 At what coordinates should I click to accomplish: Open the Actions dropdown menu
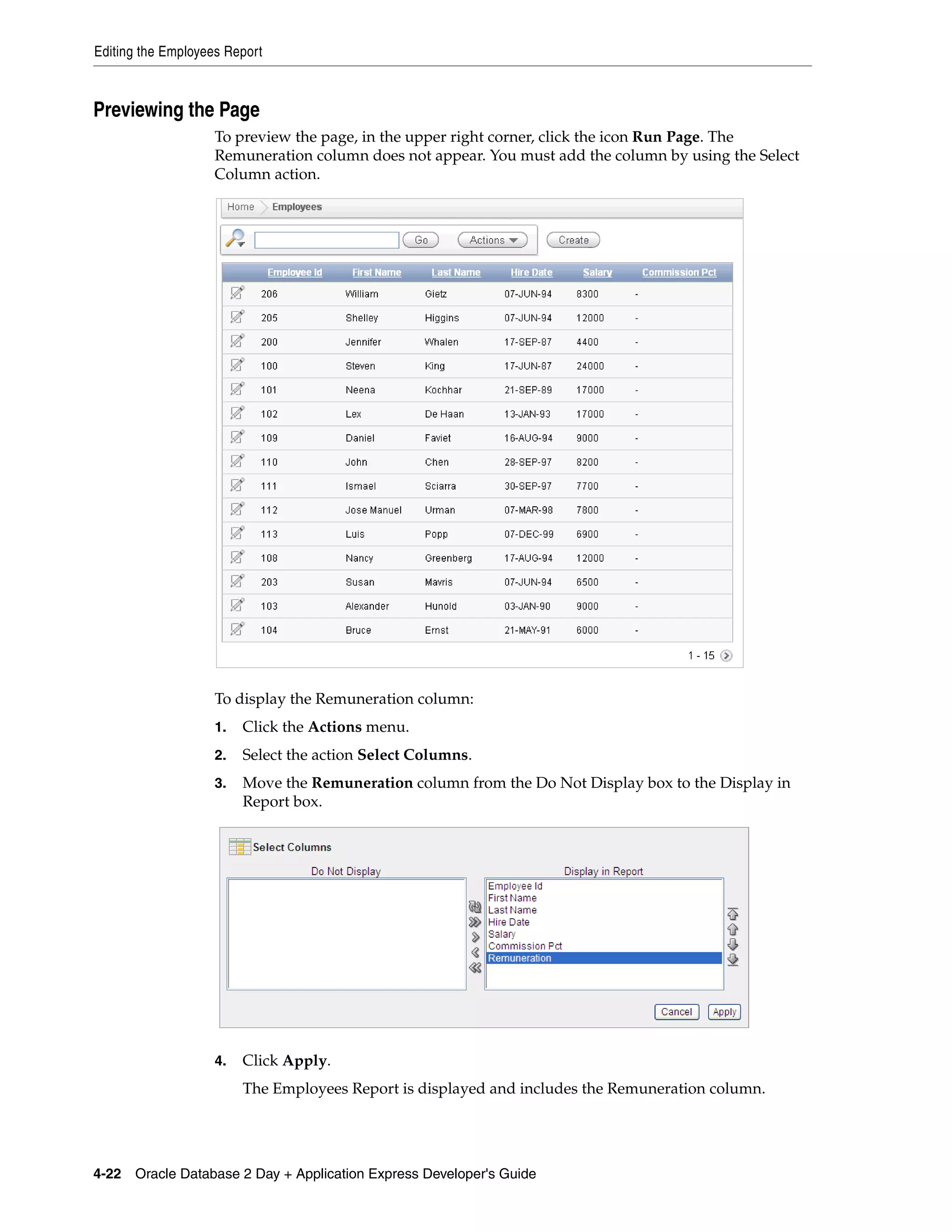493,240
